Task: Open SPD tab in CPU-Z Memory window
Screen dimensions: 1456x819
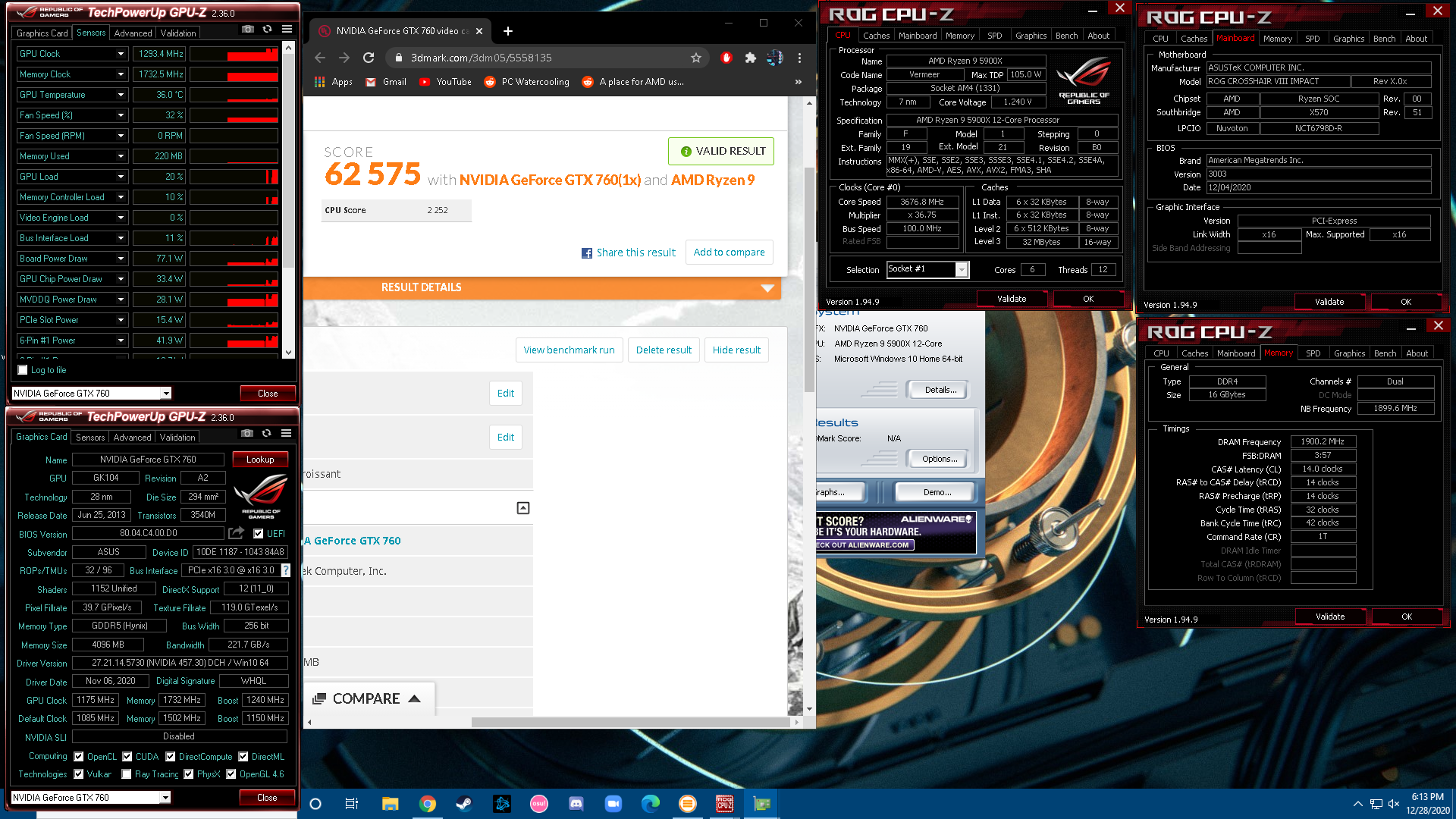Action: point(1313,353)
